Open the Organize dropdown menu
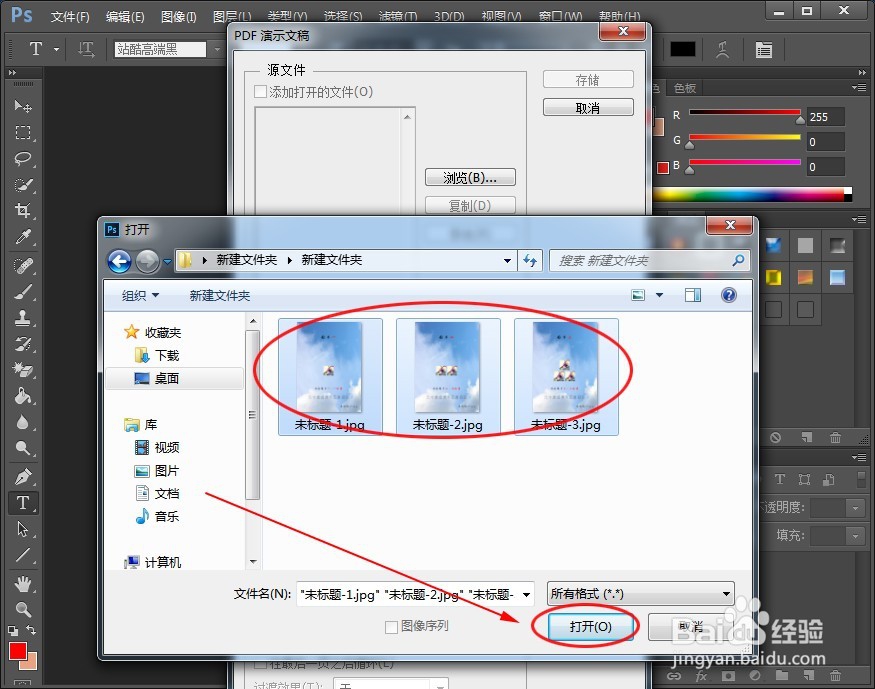This screenshot has width=875, height=689. [x=140, y=296]
